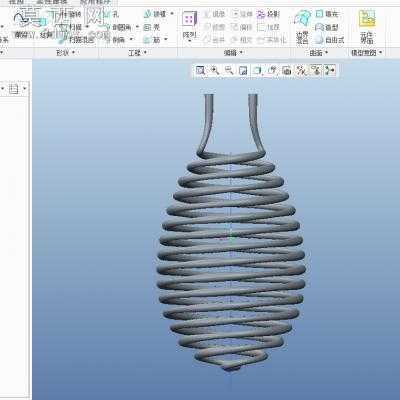Open the Display Style icon in view toolbar
The height and width of the screenshot is (400, 400).
[x=258, y=70]
